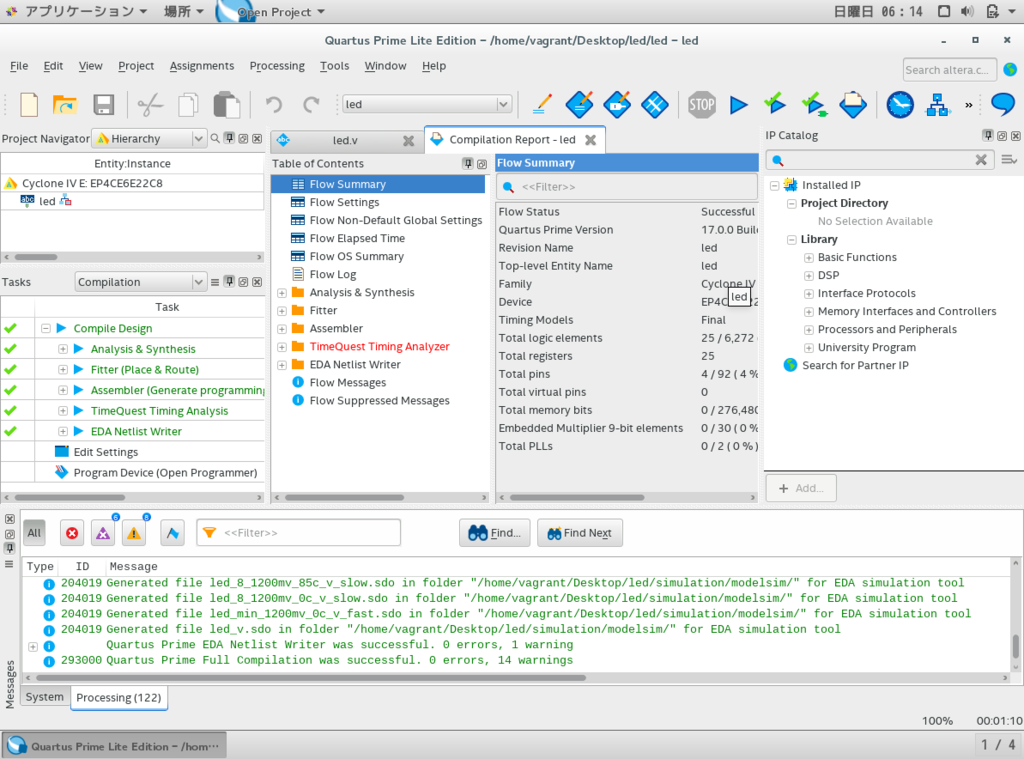Expand Basic Functions in IP Catalog
Viewport: 1024px width, 759px height.
pyautogui.click(x=808, y=257)
